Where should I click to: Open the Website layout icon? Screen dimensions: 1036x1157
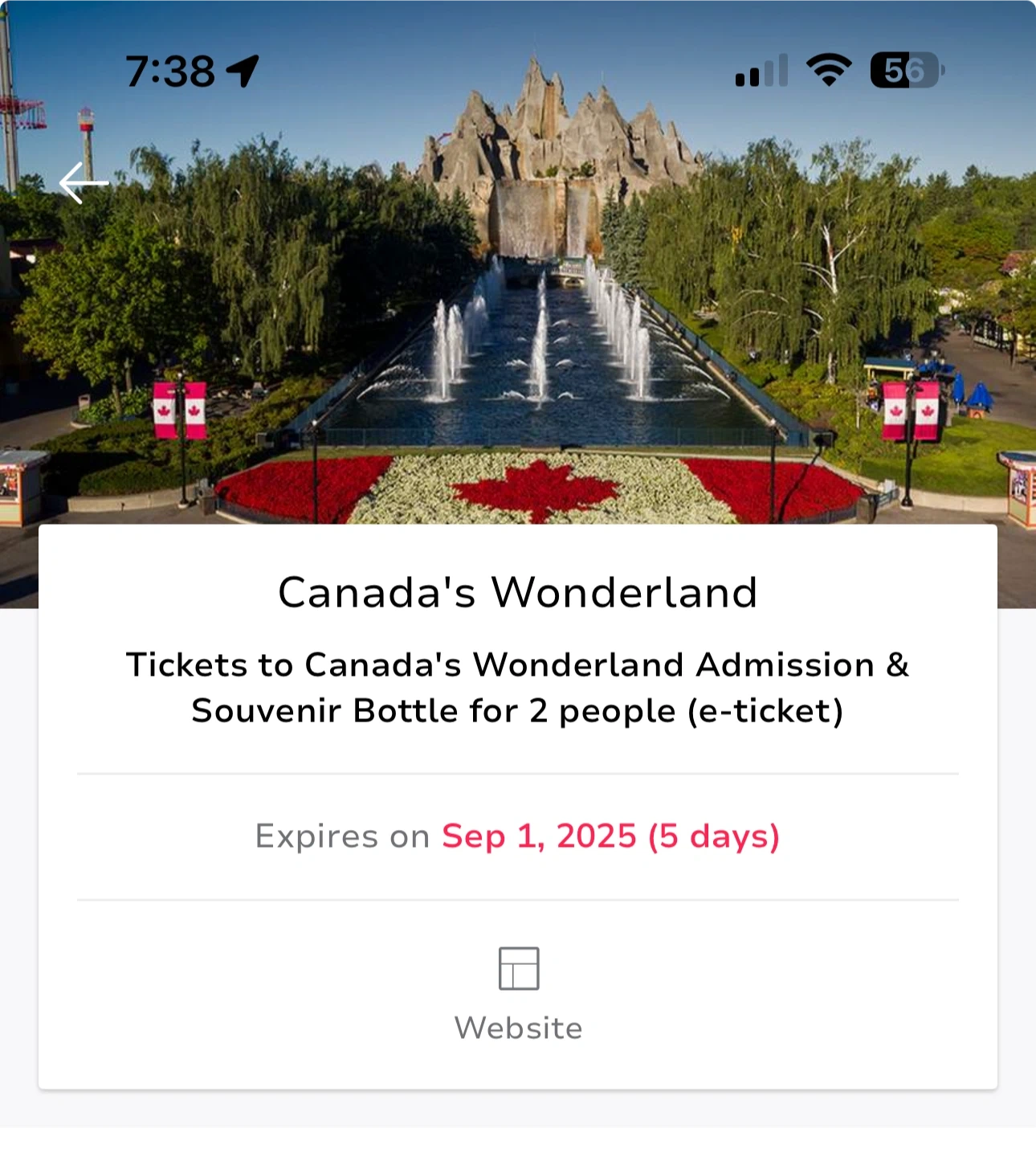pos(519,968)
